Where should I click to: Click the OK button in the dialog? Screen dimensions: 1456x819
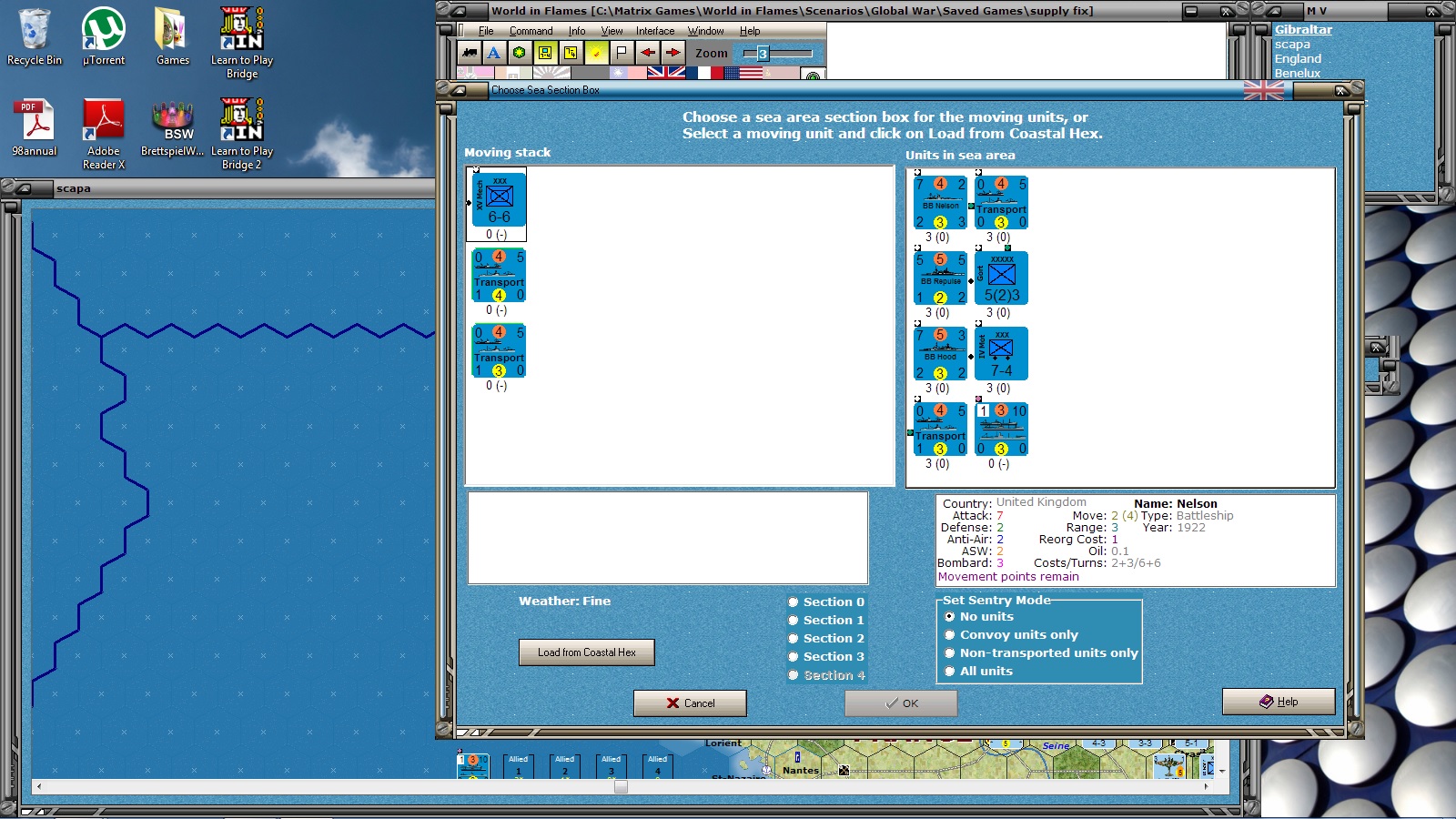(x=901, y=703)
